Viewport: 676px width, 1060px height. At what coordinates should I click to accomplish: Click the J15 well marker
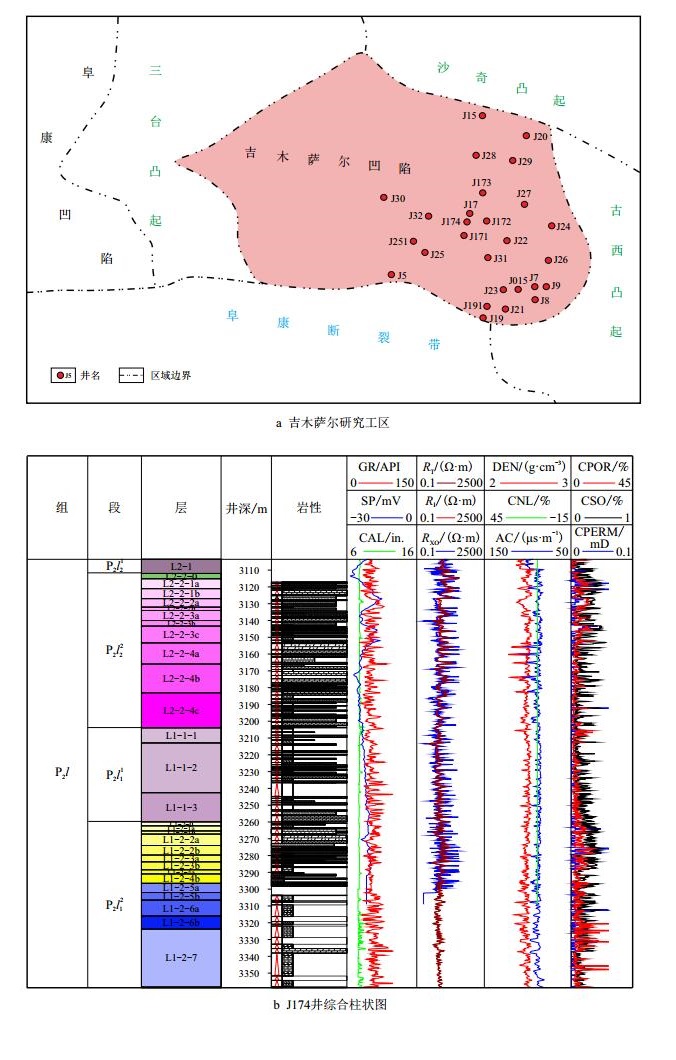point(482,116)
